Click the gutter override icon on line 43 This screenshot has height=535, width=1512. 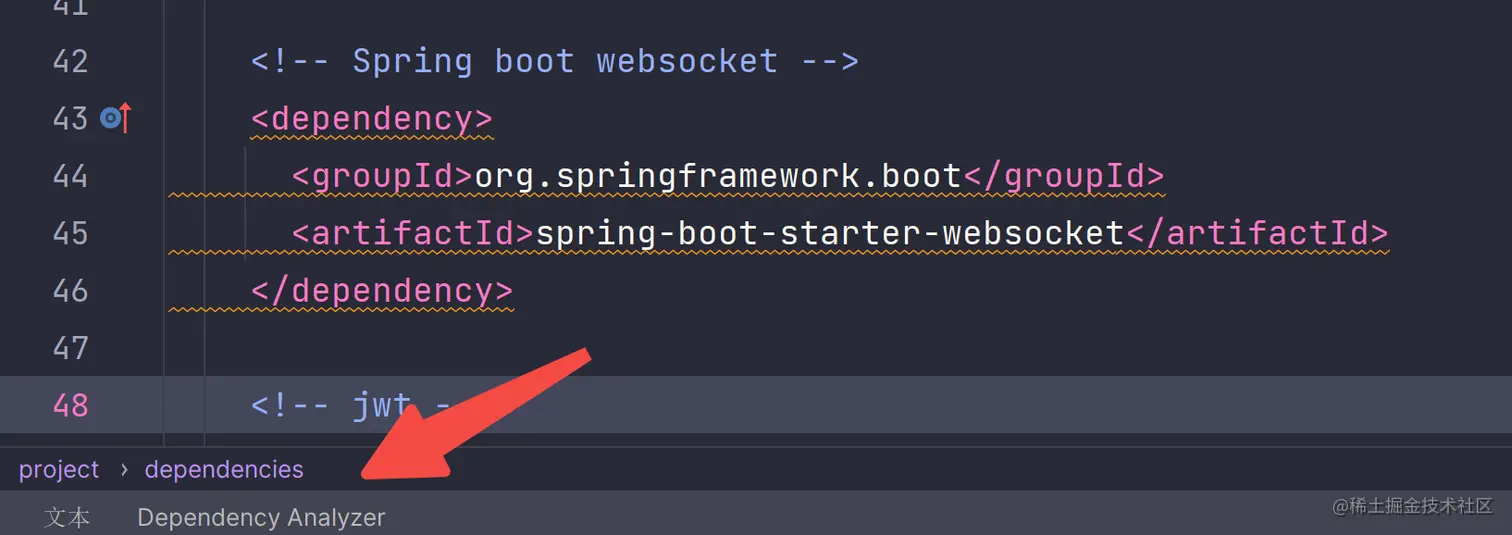[116, 119]
